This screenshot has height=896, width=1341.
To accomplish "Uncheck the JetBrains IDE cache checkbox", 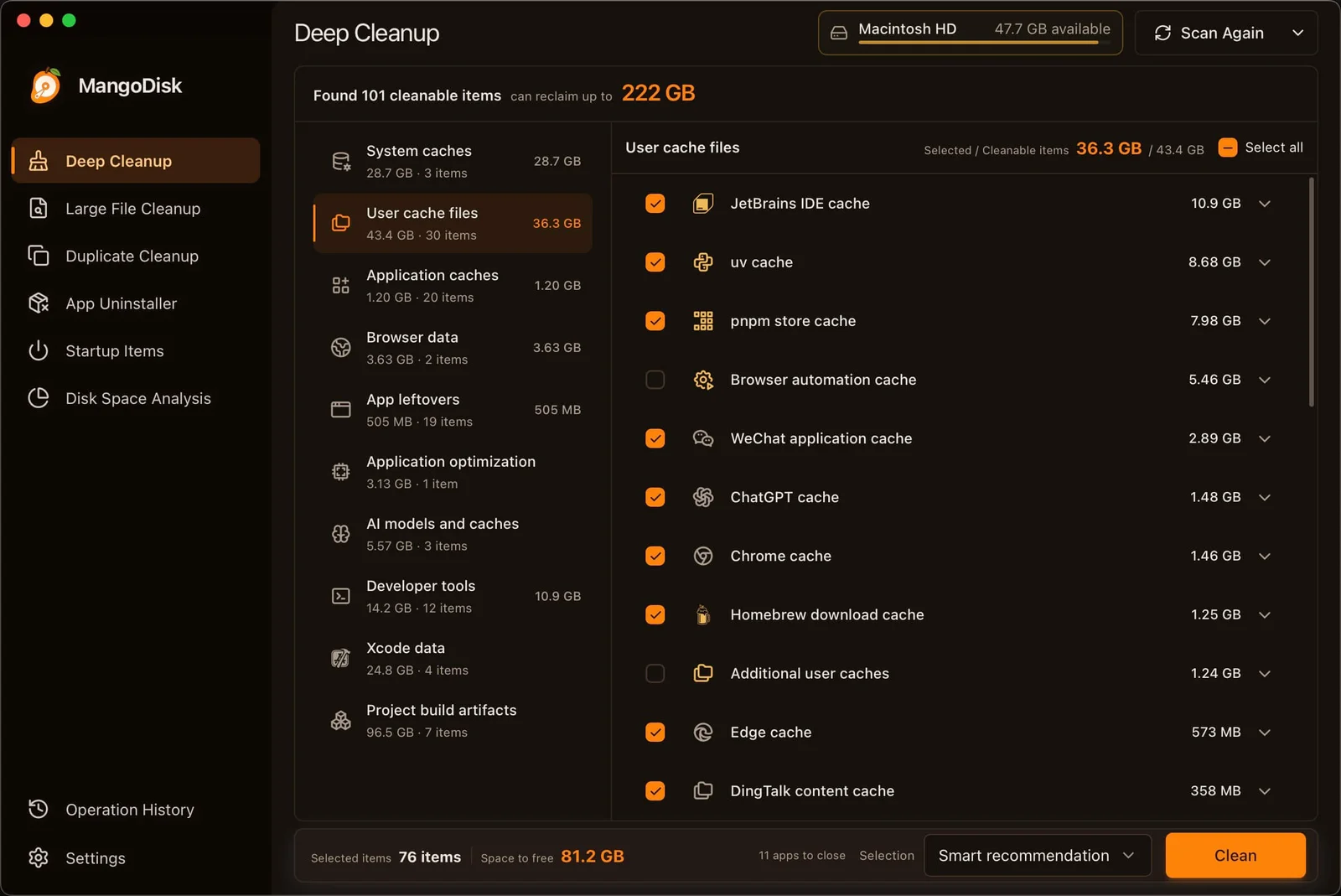I will coord(655,204).
